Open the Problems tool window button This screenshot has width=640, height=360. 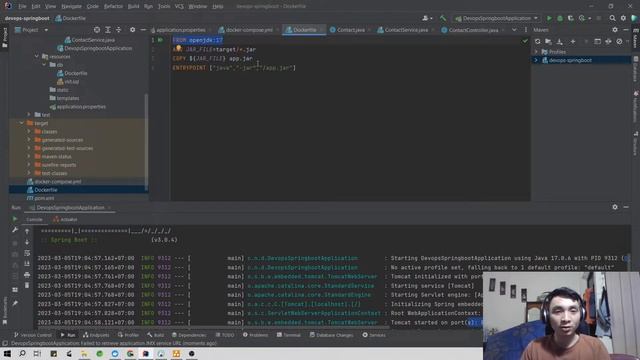[256, 335]
